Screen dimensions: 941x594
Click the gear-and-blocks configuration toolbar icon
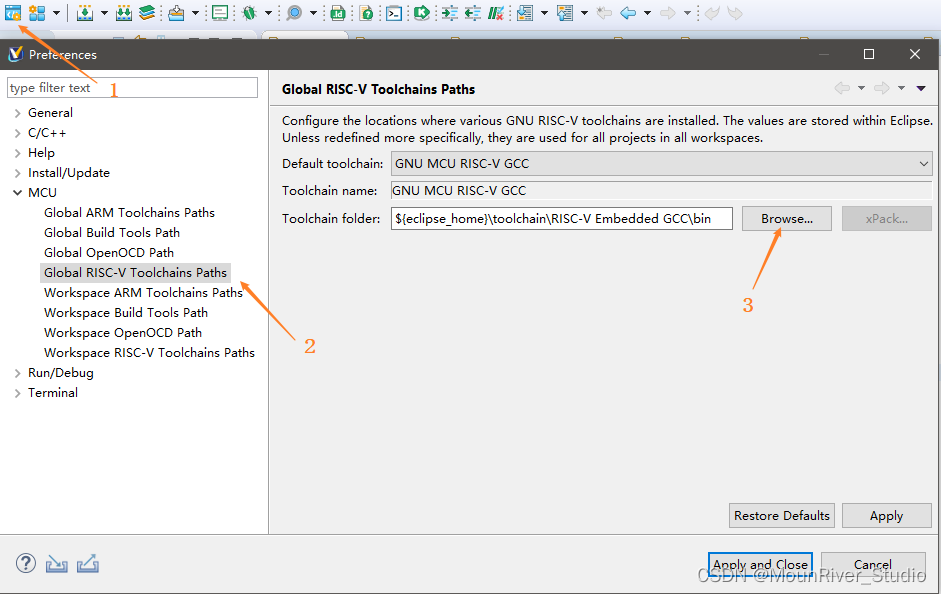tap(37, 13)
